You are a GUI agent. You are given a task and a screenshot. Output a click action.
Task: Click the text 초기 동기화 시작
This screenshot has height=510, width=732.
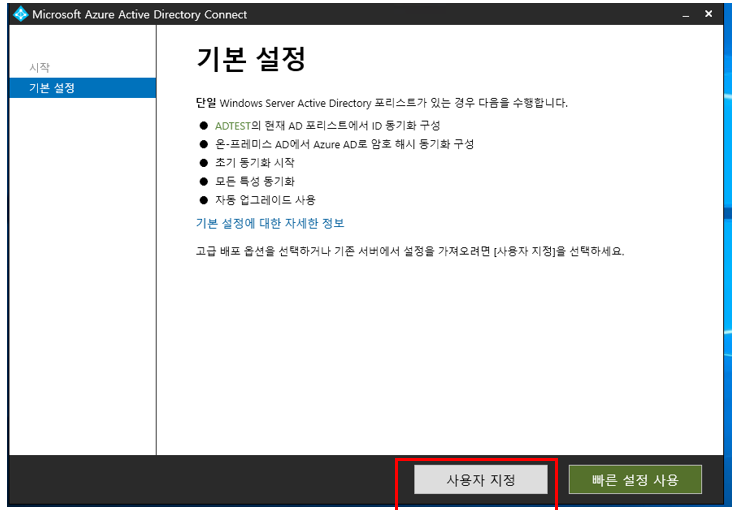(x=254, y=163)
